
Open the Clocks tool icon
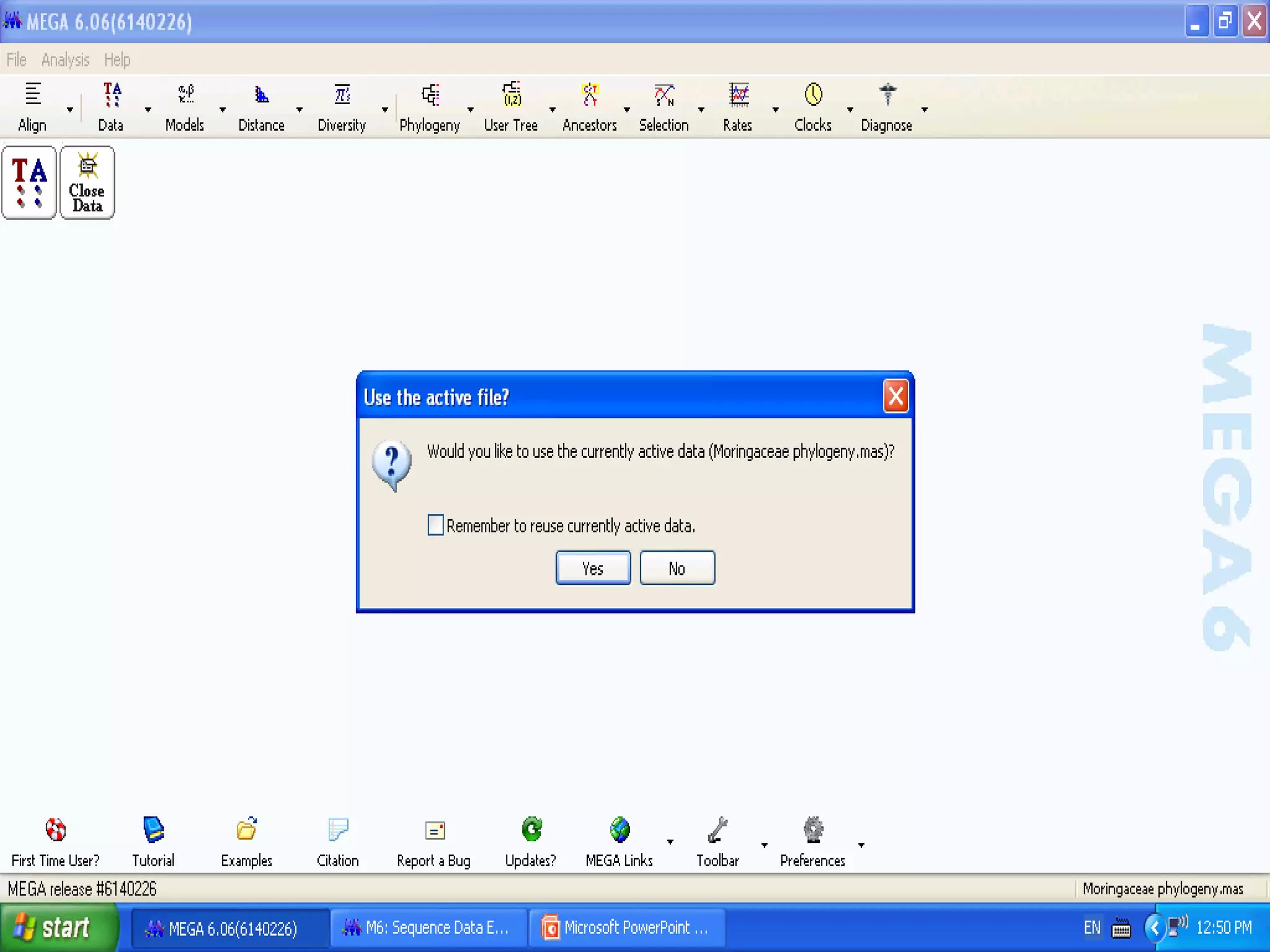[x=812, y=95]
